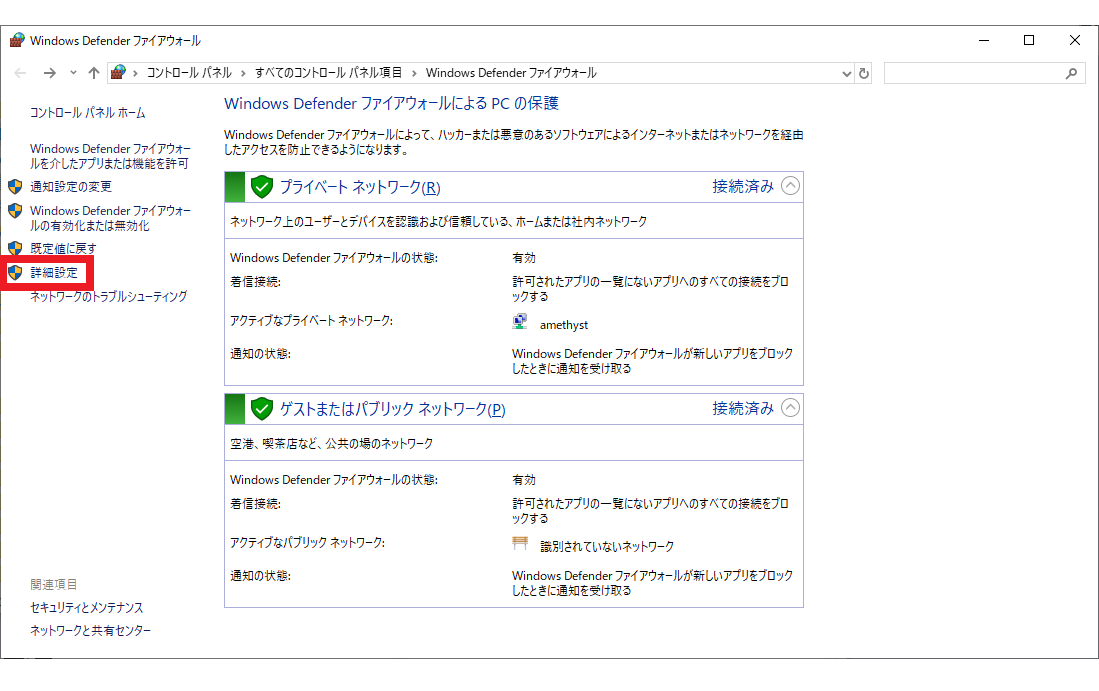This screenshot has width=1099, height=691.
Task: Go up one level with the up arrow
Action: tap(94, 73)
